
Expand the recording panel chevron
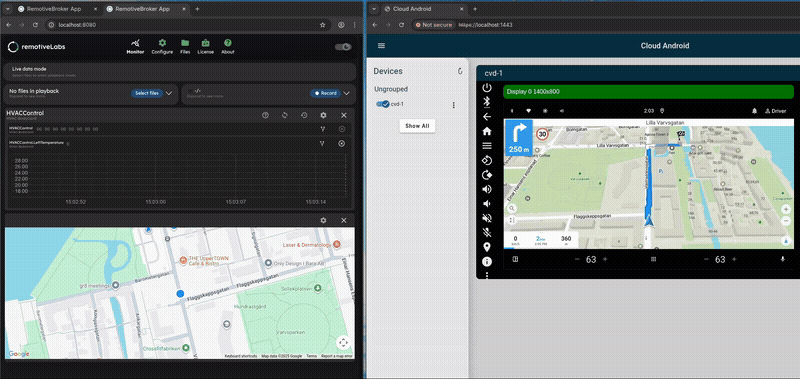[347, 93]
